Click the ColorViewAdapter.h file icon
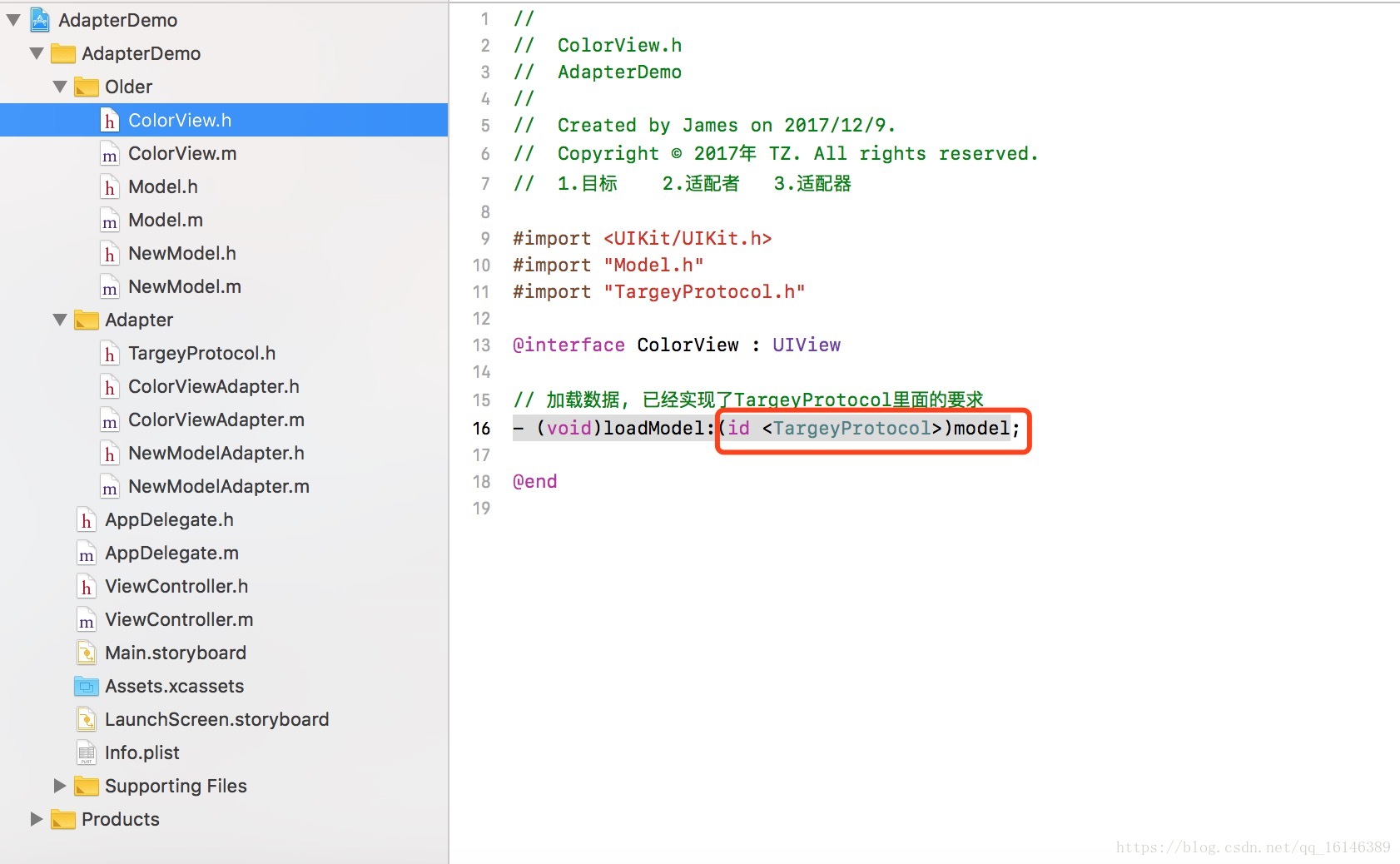The image size is (1400, 864). [x=110, y=387]
